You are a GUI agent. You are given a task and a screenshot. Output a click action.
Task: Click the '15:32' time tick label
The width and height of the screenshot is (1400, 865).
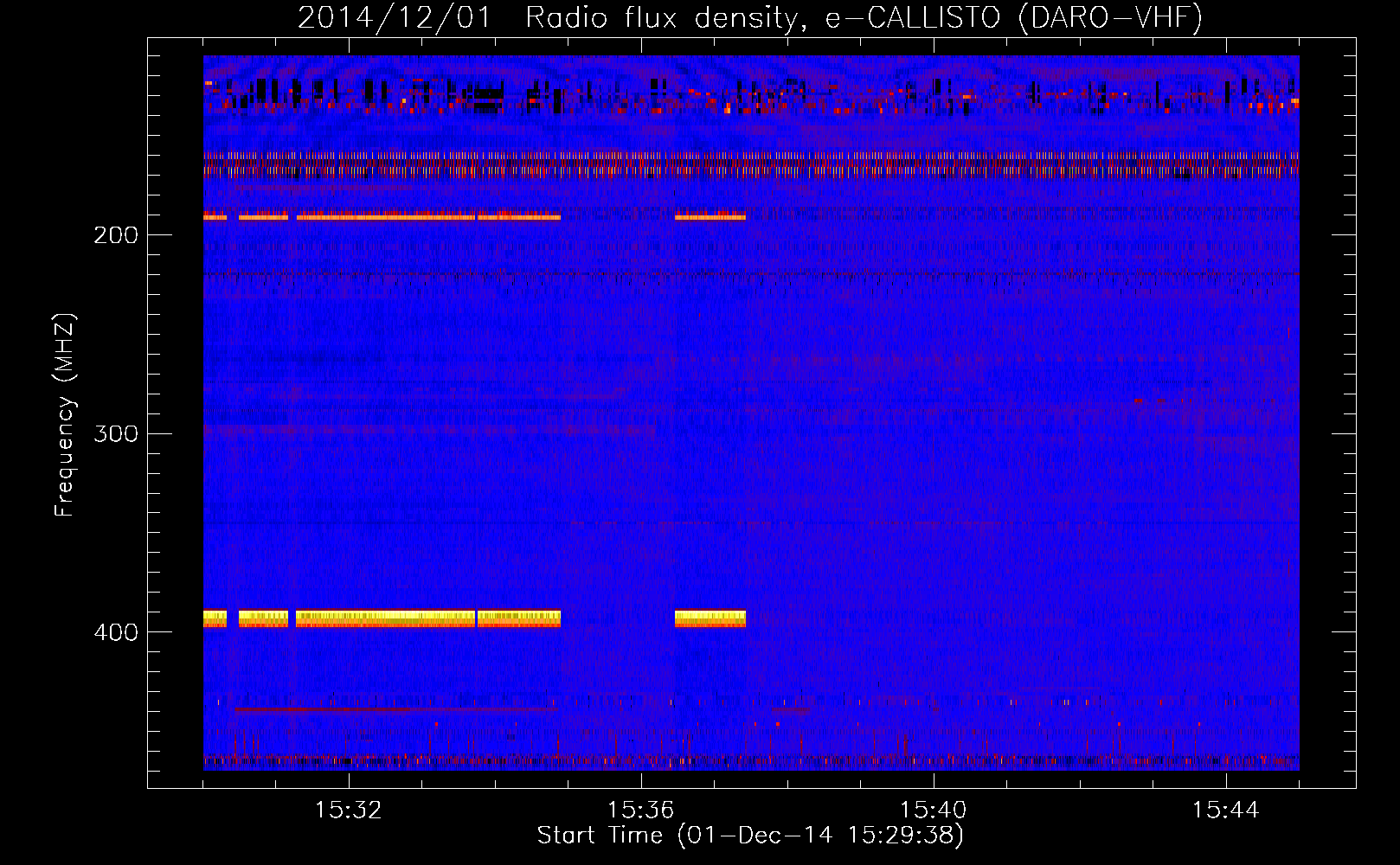348,811
